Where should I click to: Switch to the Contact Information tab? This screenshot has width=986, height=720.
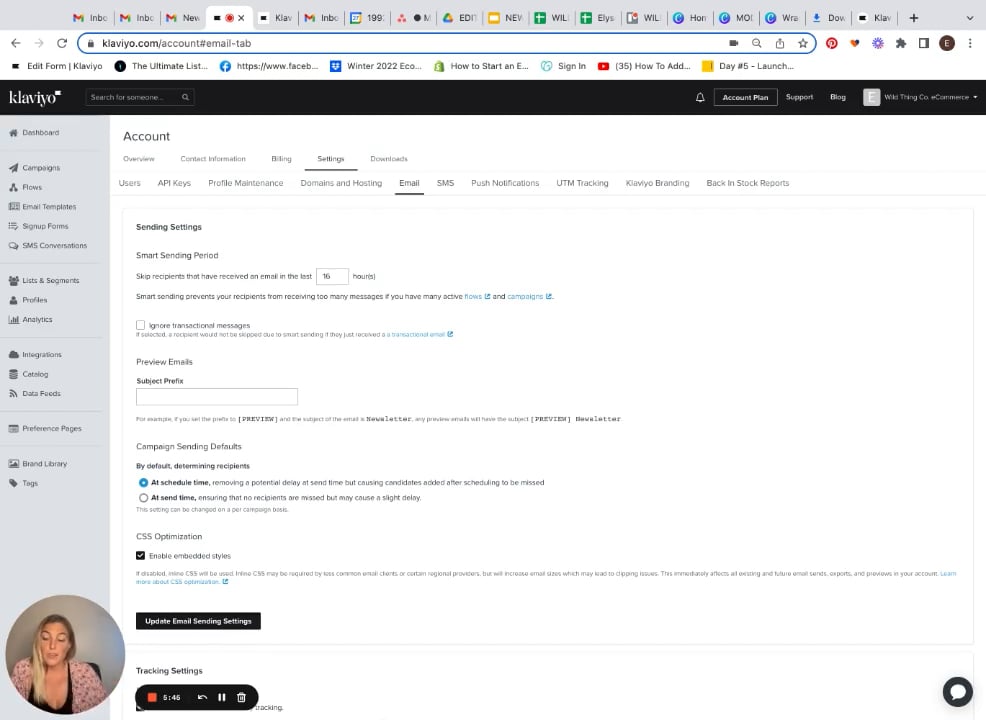[213, 159]
